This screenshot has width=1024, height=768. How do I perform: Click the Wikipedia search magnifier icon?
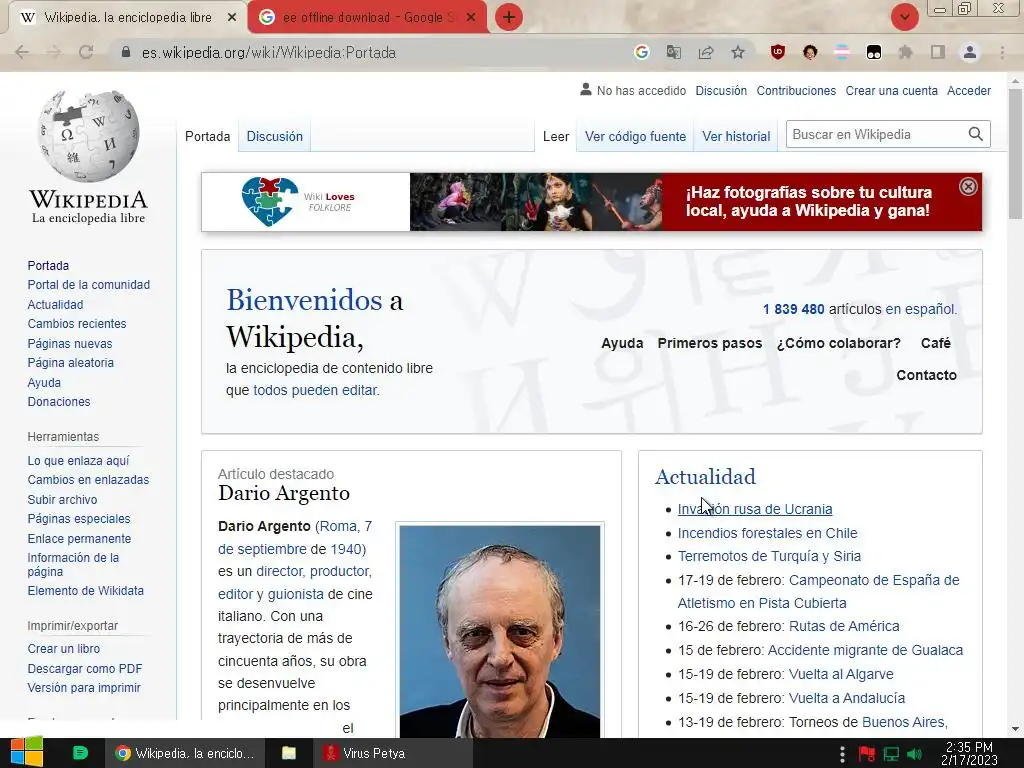click(976, 134)
